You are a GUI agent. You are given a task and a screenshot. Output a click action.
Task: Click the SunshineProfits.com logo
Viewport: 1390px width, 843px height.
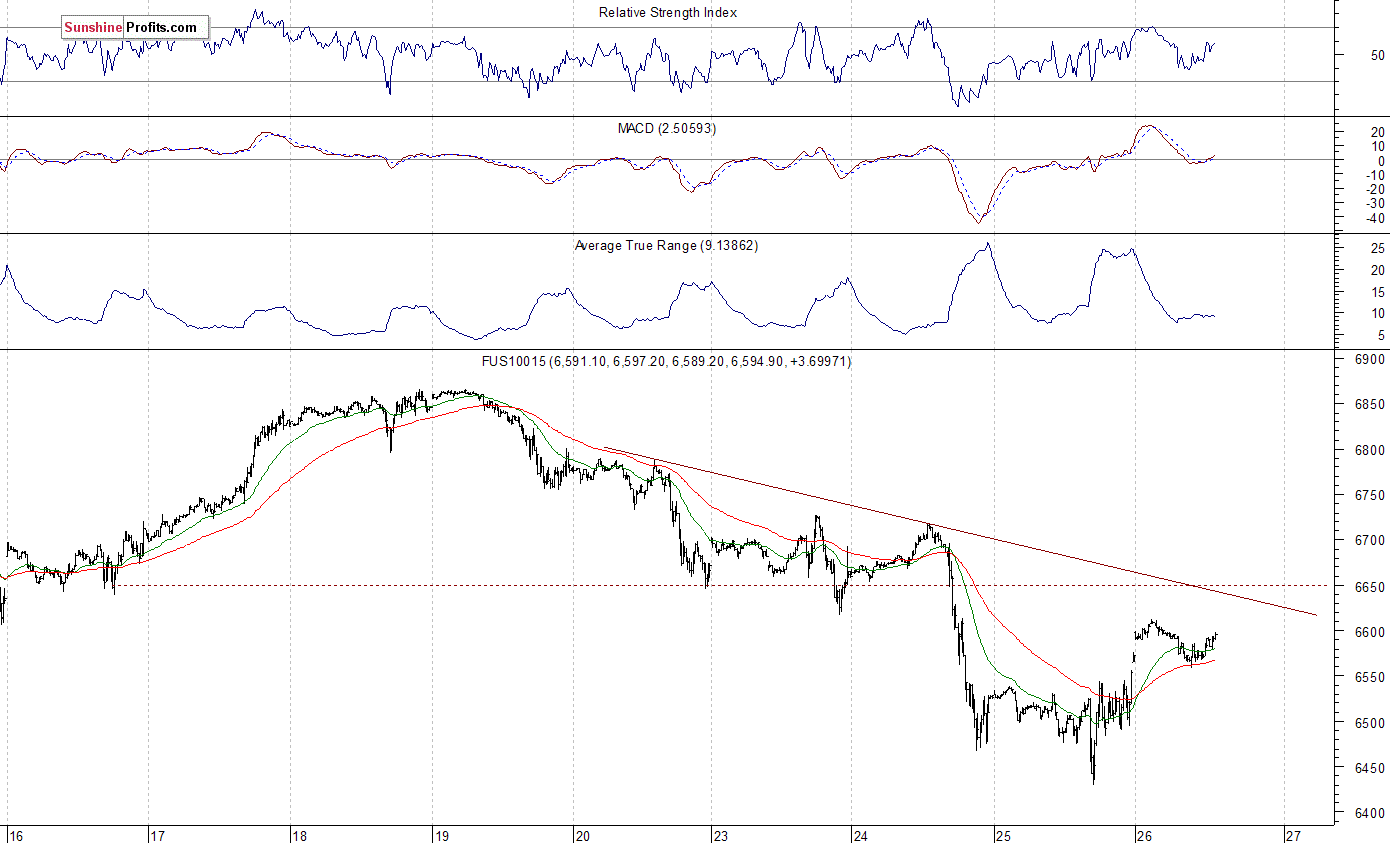[135, 28]
